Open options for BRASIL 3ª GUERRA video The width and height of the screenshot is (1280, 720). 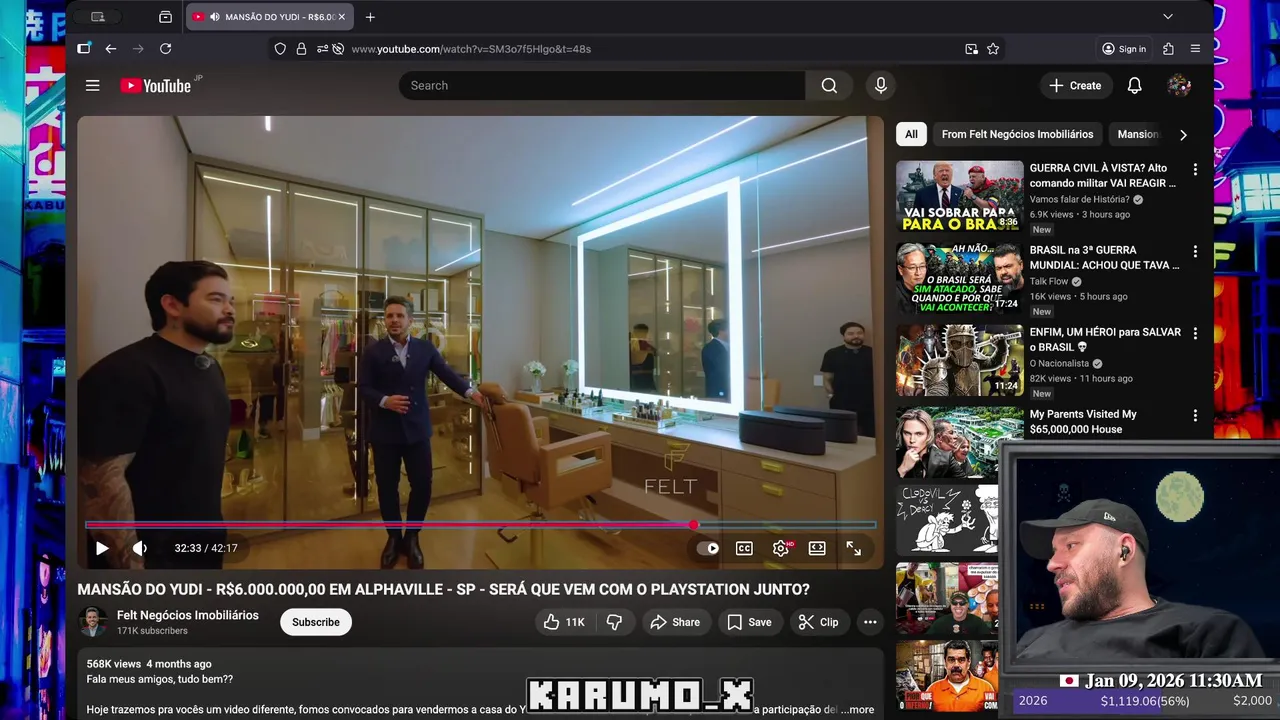1194,252
